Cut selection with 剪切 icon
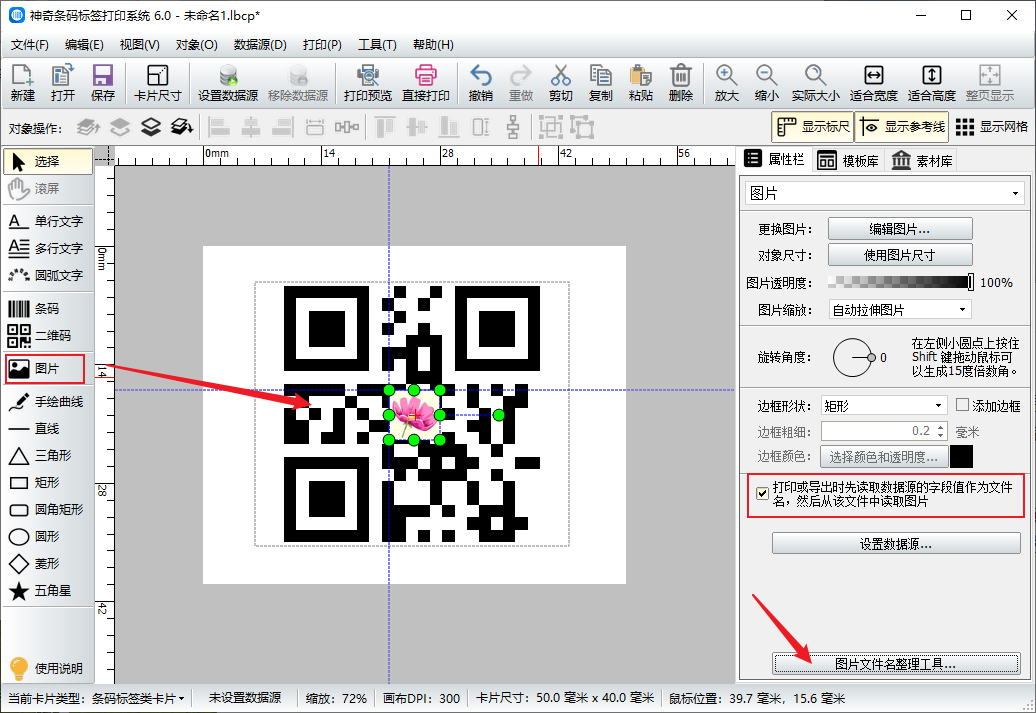Image resolution: width=1036 pixels, height=713 pixels. point(560,83)
